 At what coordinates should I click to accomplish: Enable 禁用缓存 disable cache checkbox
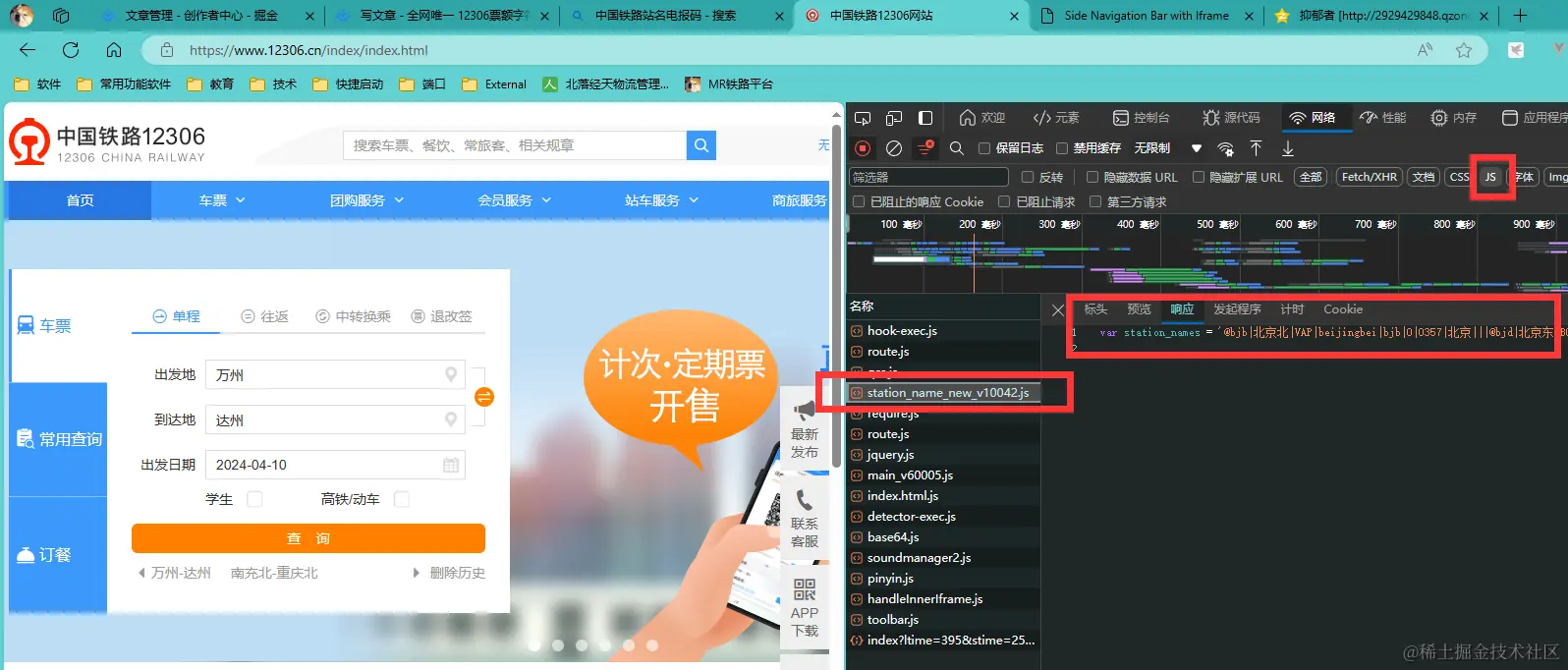pos(1061,148)
